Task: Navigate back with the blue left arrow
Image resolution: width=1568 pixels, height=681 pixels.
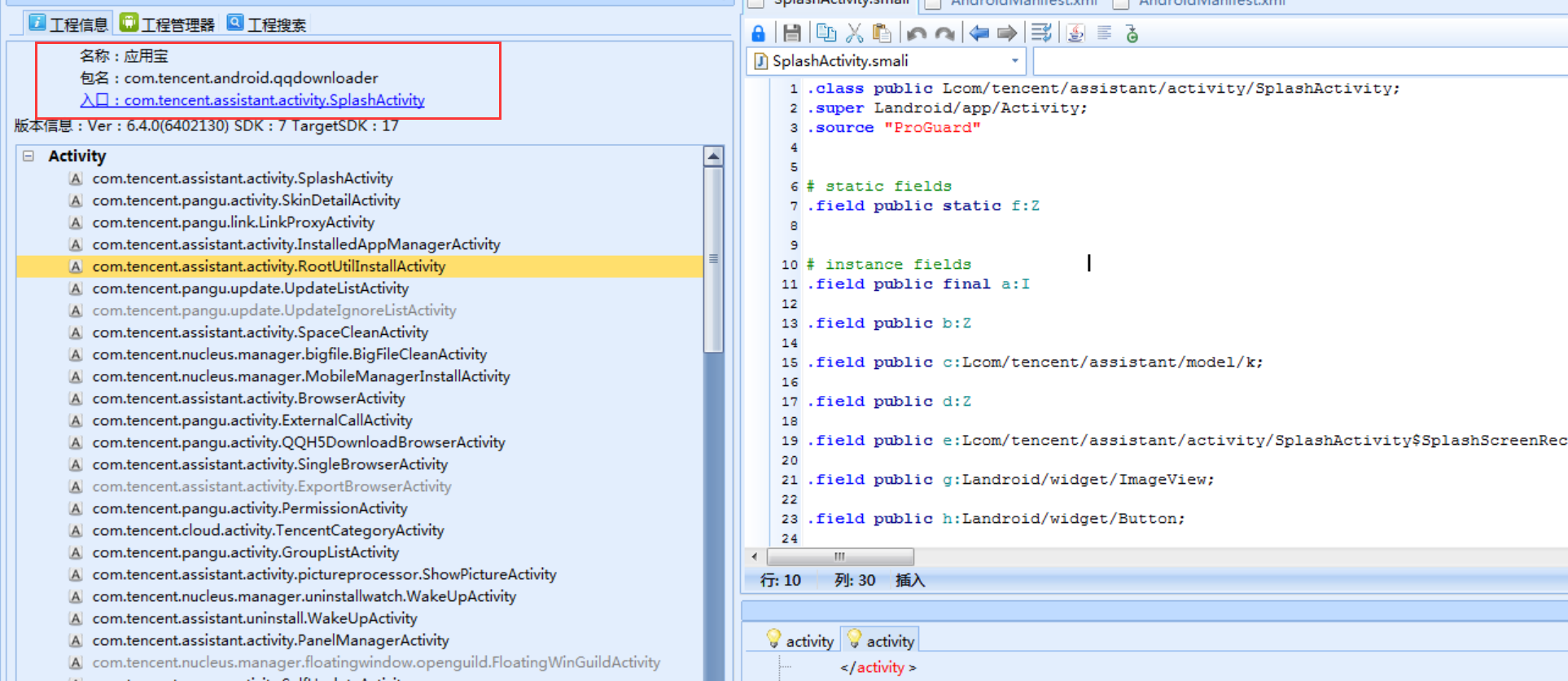Action: [x=979, y=33]
